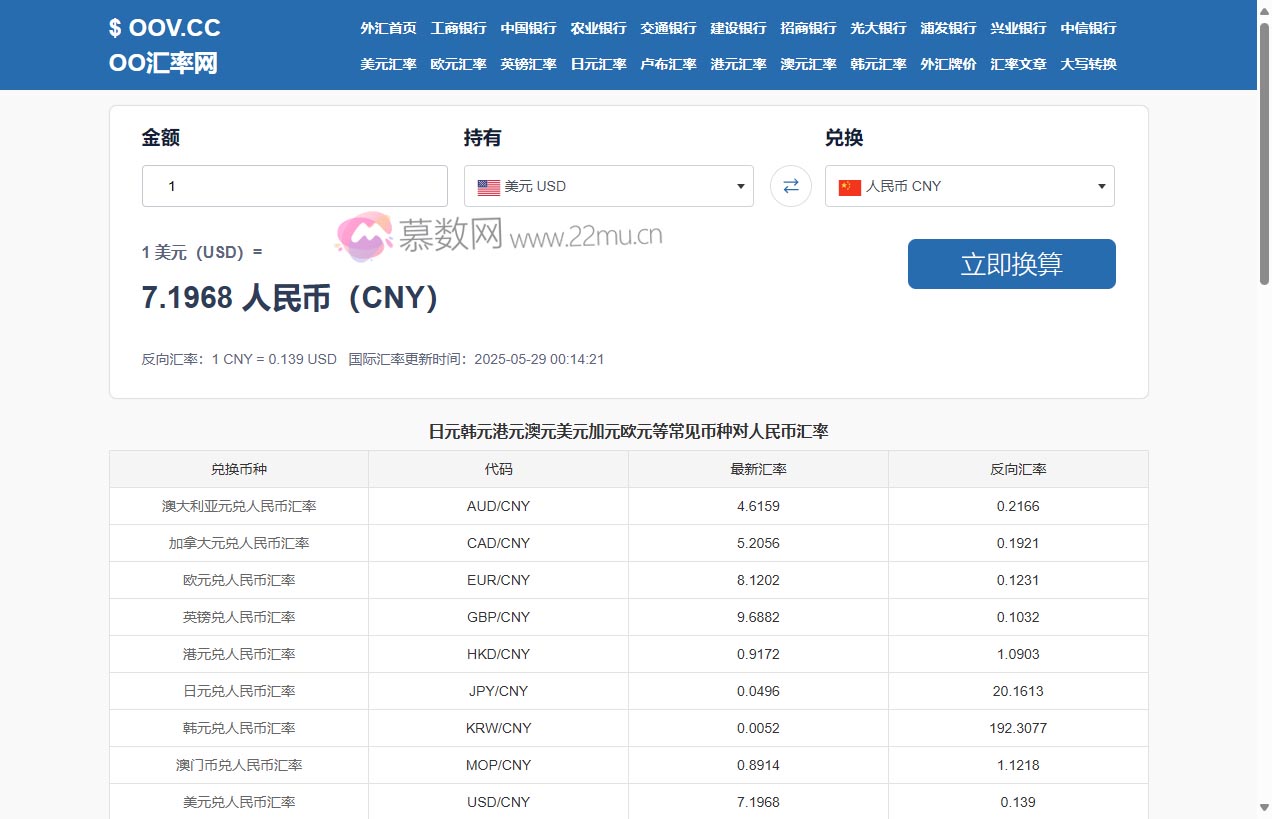This screenshot has height=819, width=1272.
Task: Click inside the 金额 amount input field
Action: tap(294, 186)
